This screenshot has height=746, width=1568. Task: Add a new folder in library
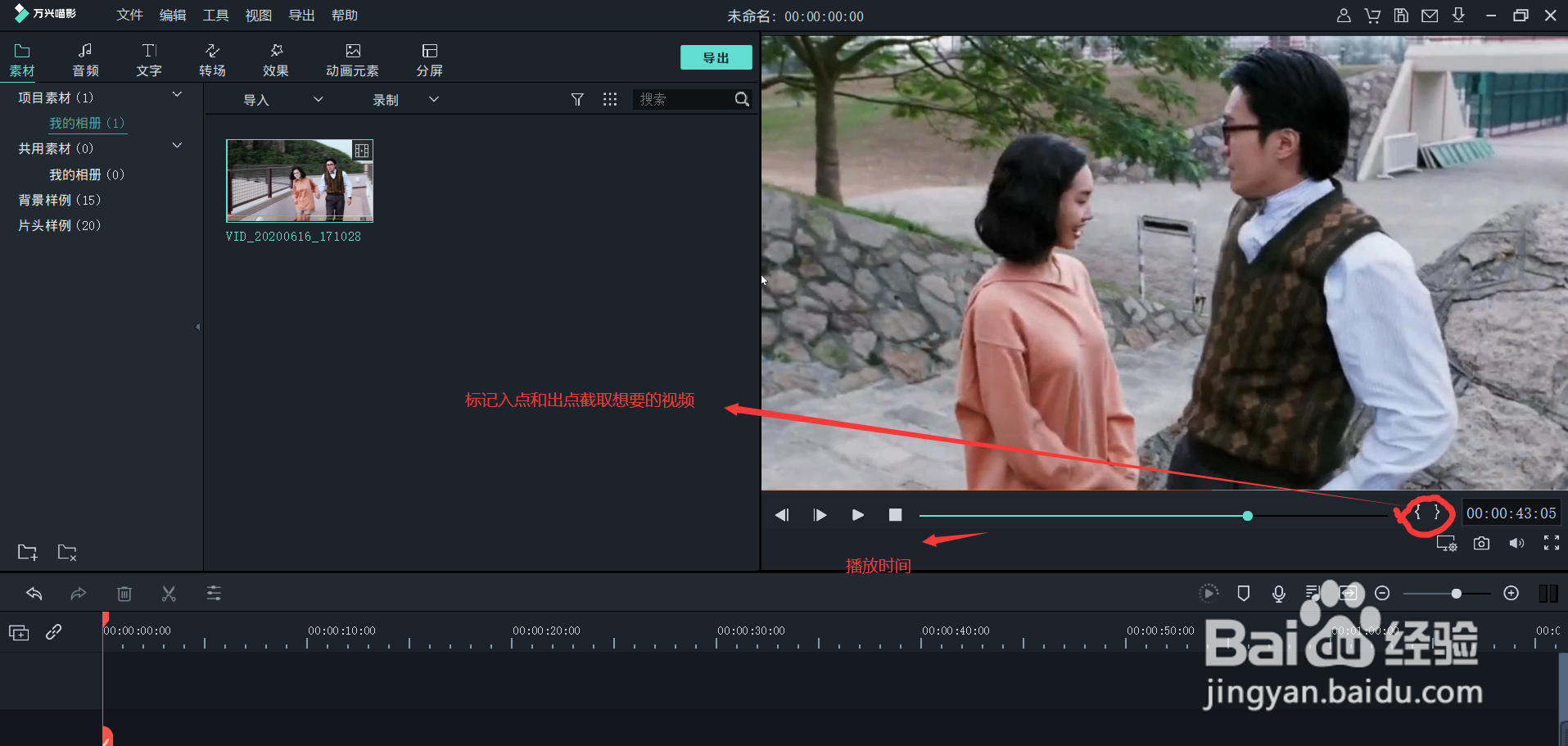pyautogui.click(x=28, y=552)
